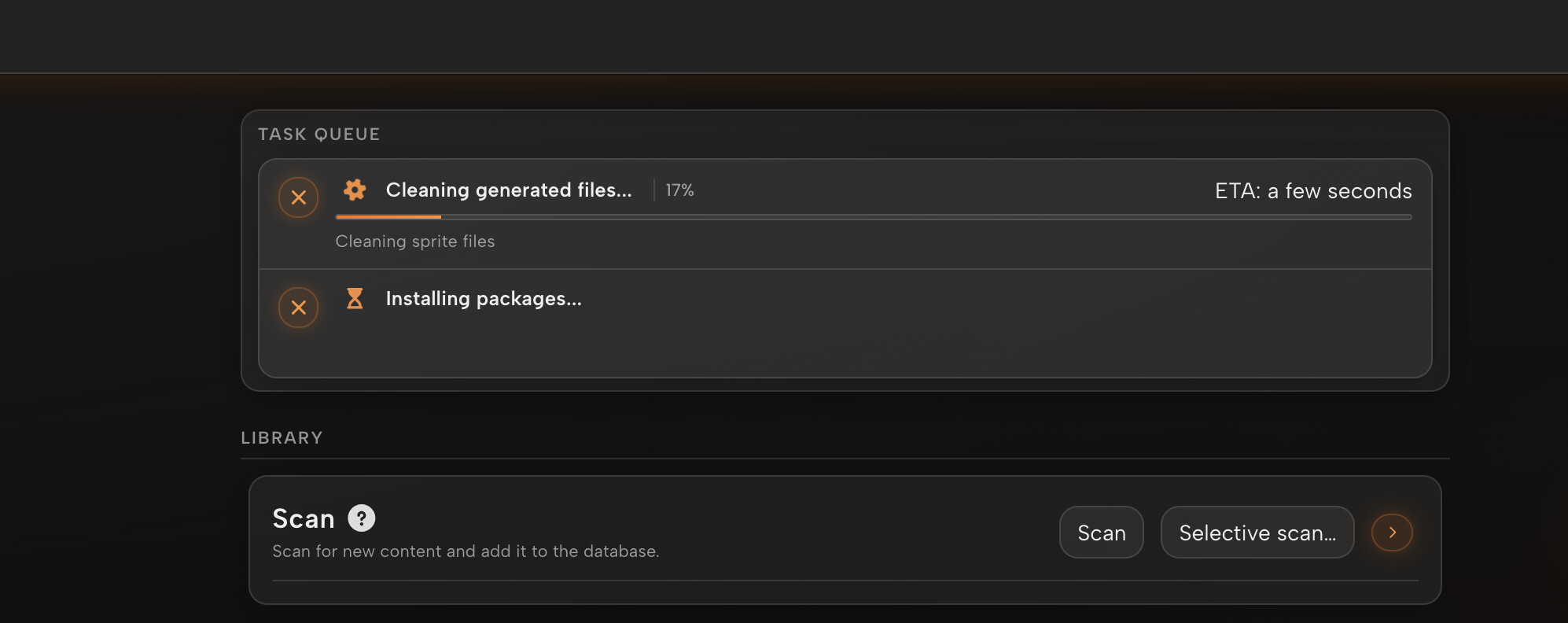Click the Scan setting heading
The width and height of the screenshot is (1568, 623).
(x=304, y=519)
